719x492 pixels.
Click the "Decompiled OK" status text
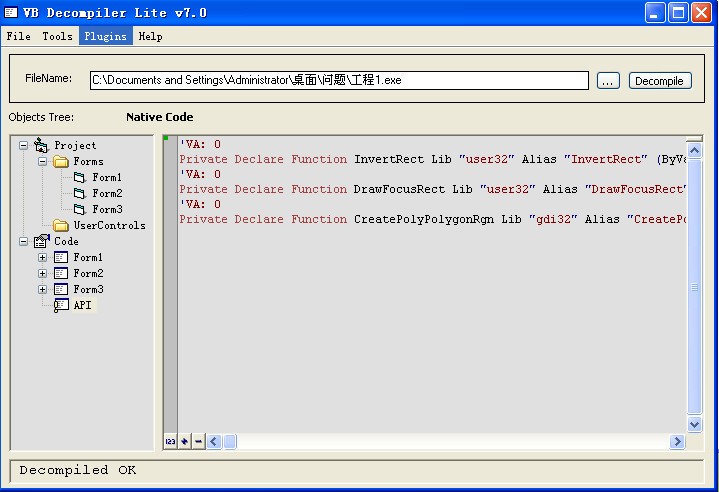77,470
